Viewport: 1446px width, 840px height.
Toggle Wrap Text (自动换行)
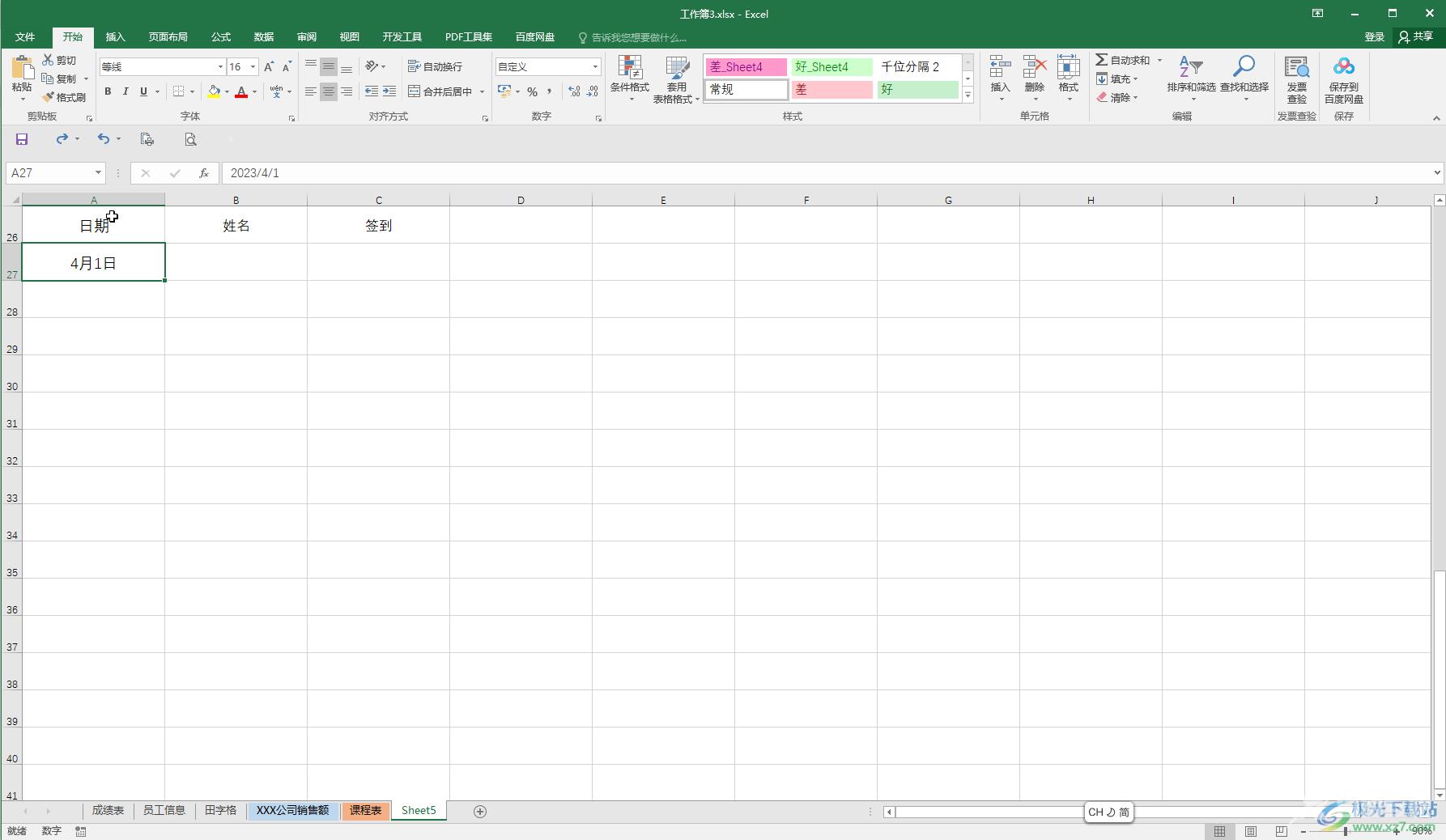436,66
